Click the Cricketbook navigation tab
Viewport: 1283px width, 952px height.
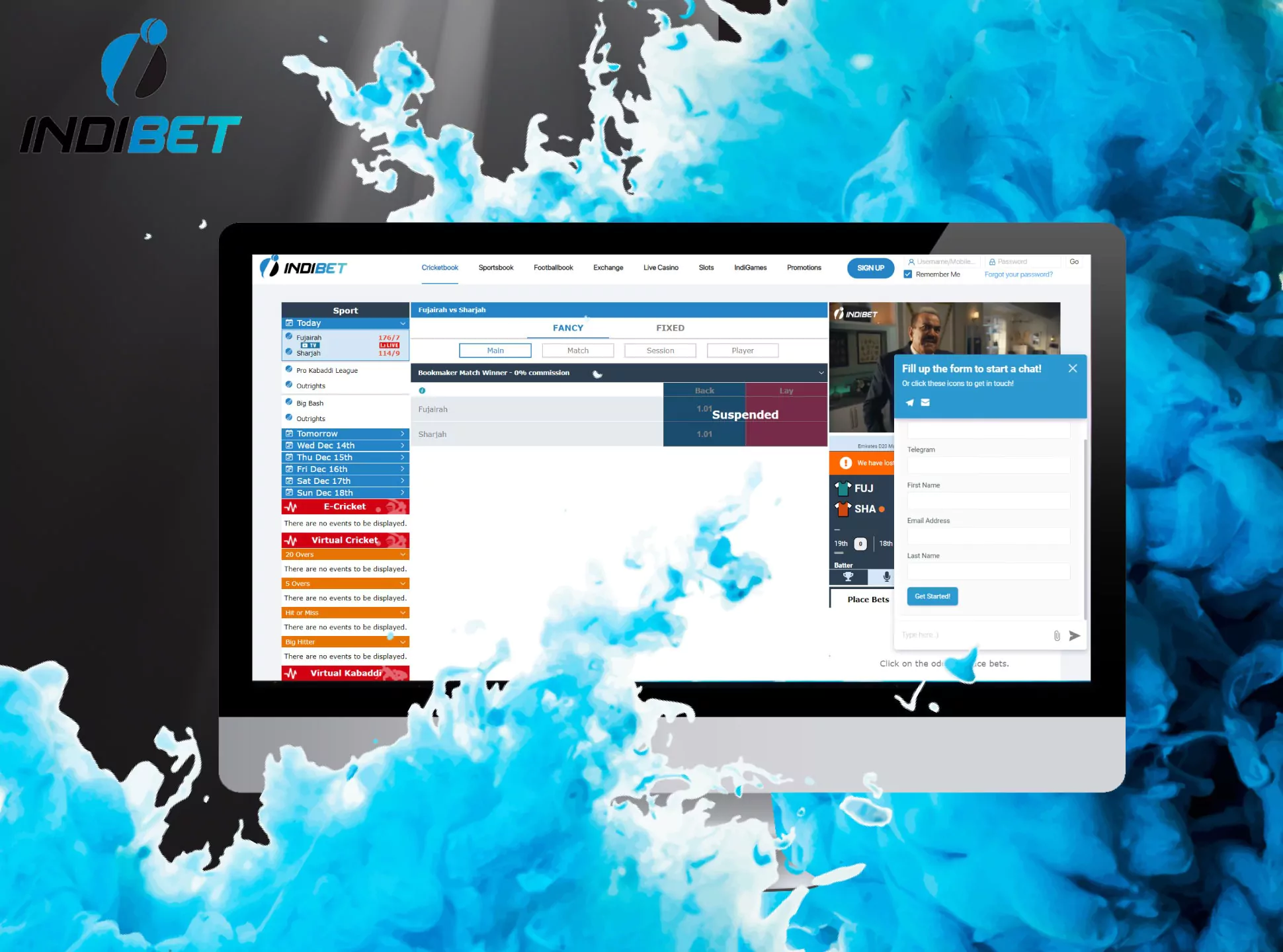point(440,267)
